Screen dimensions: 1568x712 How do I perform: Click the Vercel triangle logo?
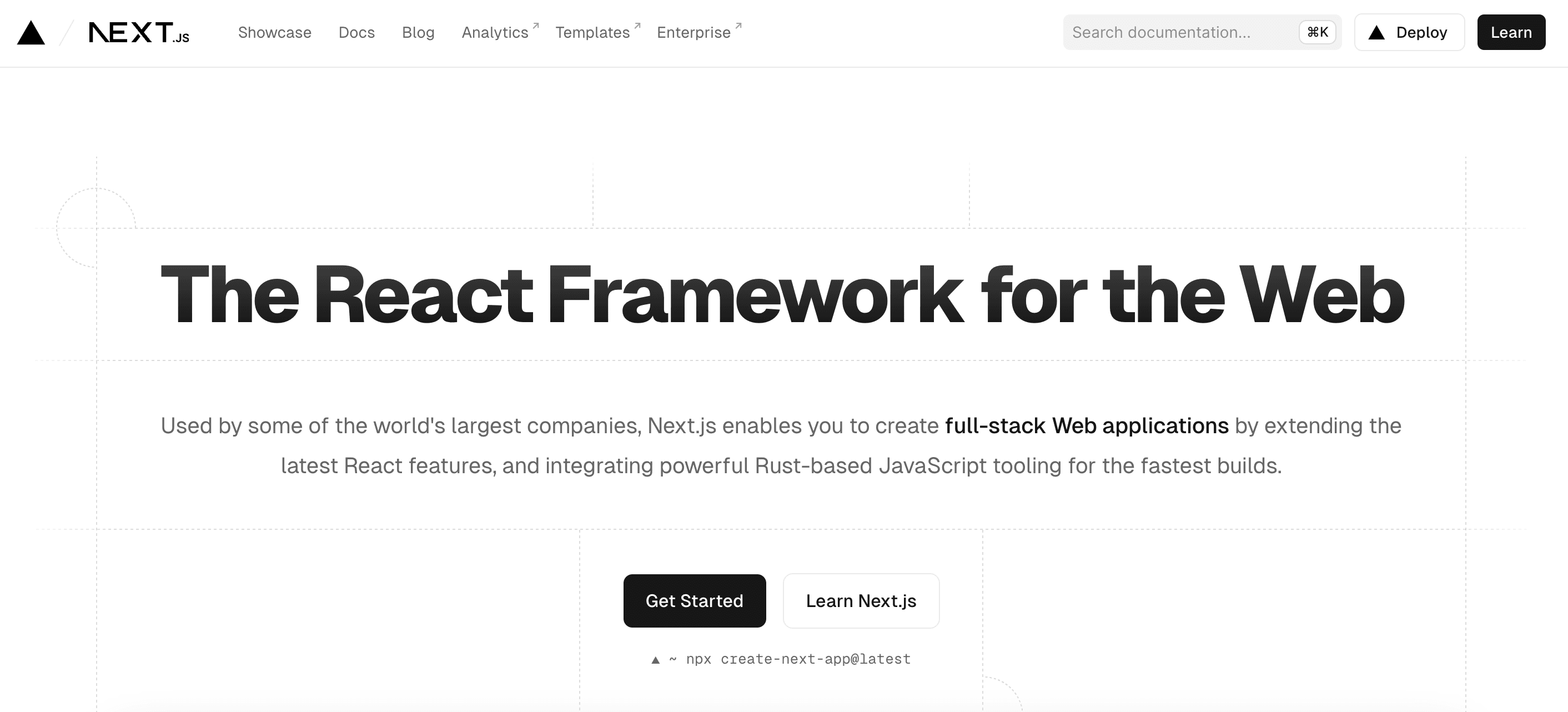[x=31, y=33]
